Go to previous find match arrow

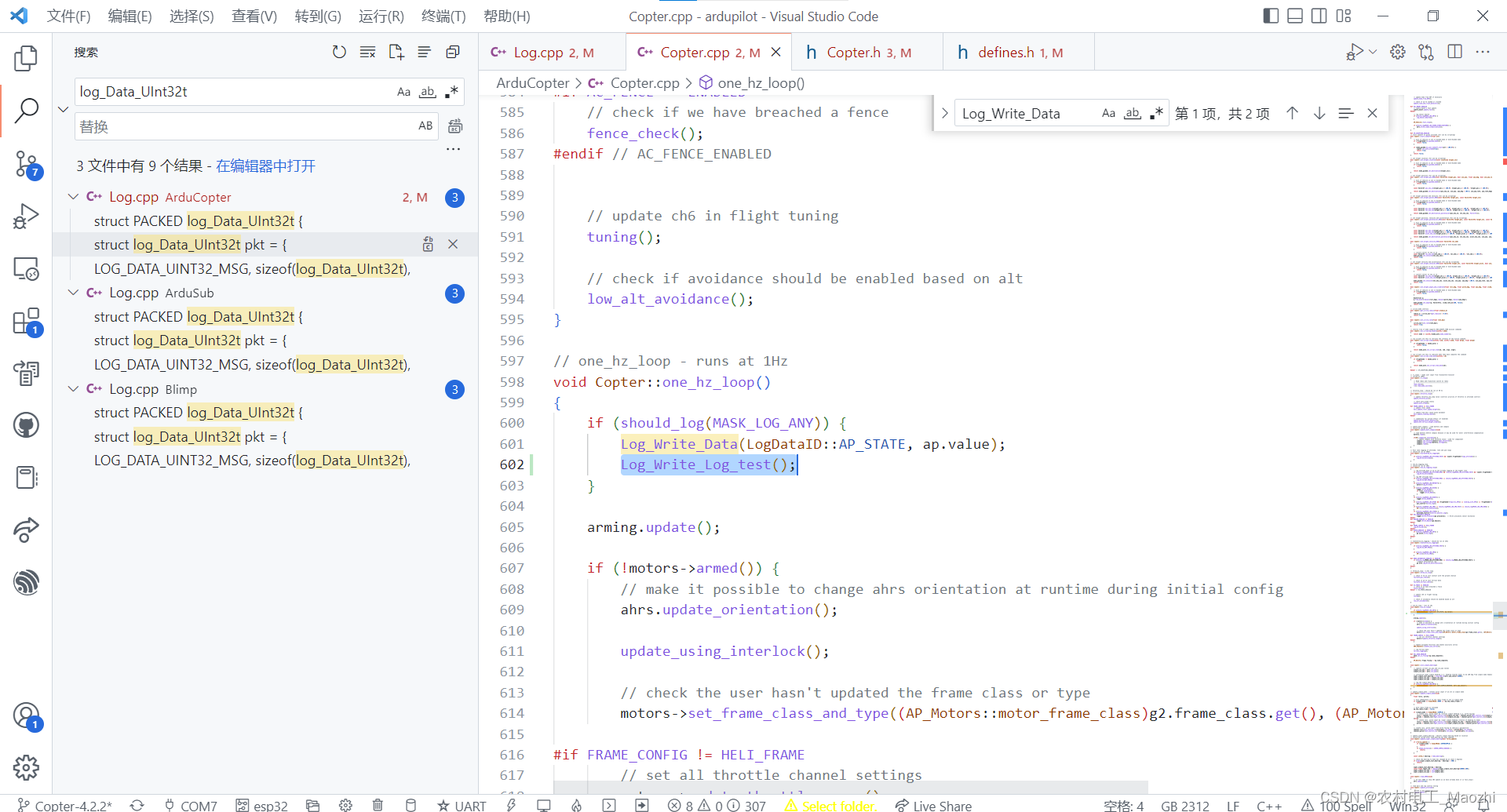tap(1292, 113)
